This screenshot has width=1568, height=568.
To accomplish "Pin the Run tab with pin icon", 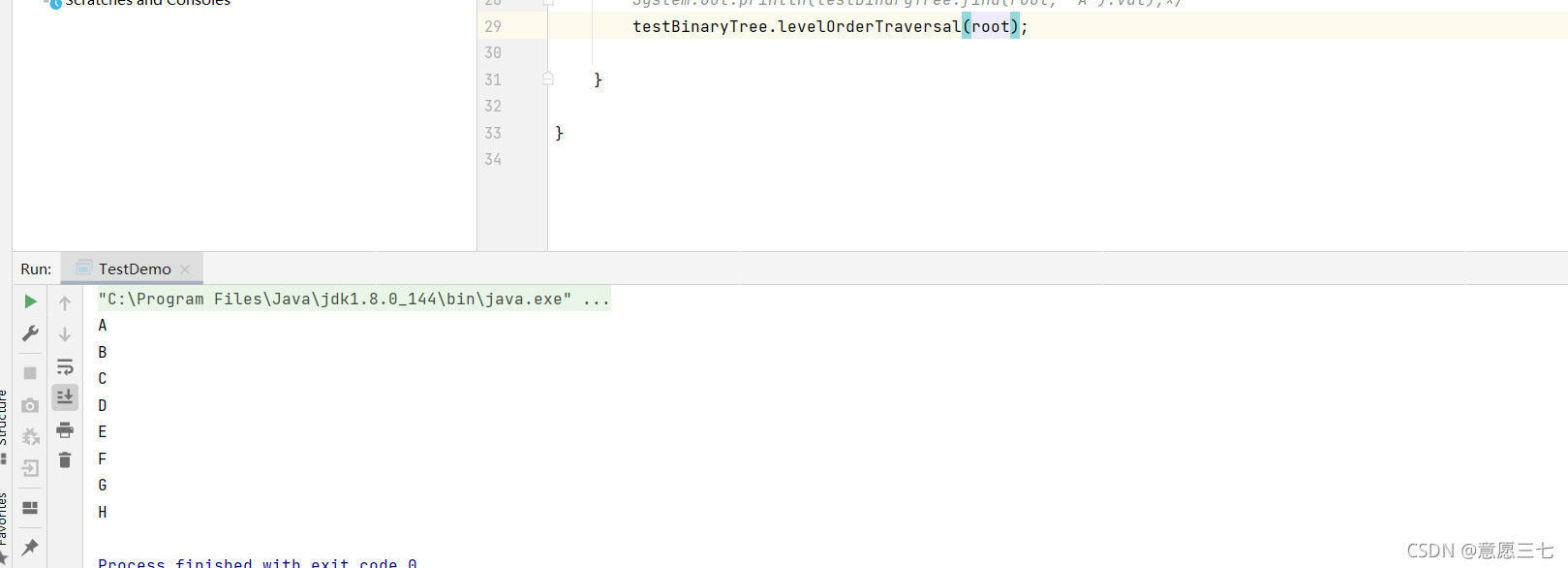I will [x=30, y=548].
